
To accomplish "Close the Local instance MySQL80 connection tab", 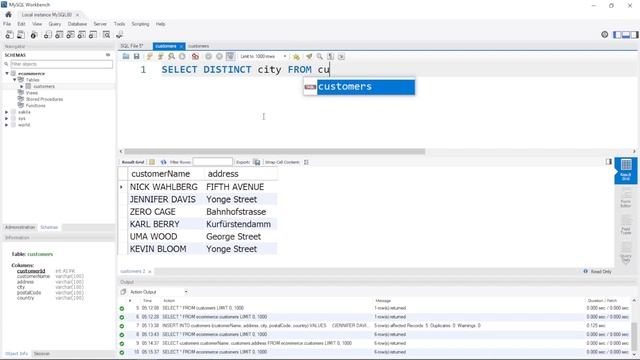I will click(x=77, y=15).
